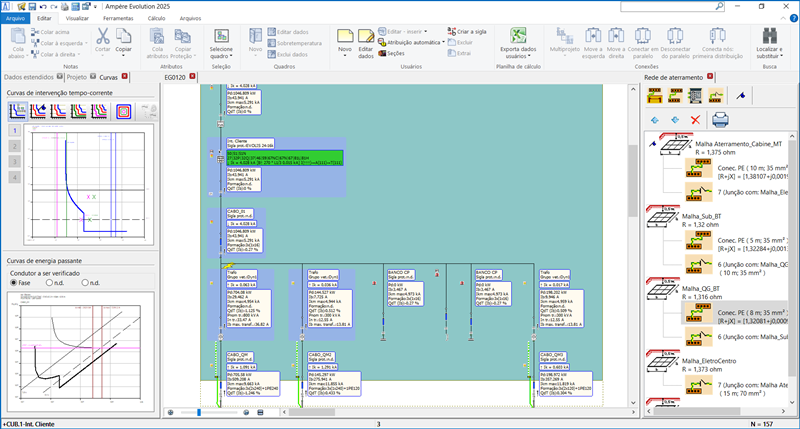Close the Curvas panel tab
This screenshot has width=800, height=429.
point(124,77)
